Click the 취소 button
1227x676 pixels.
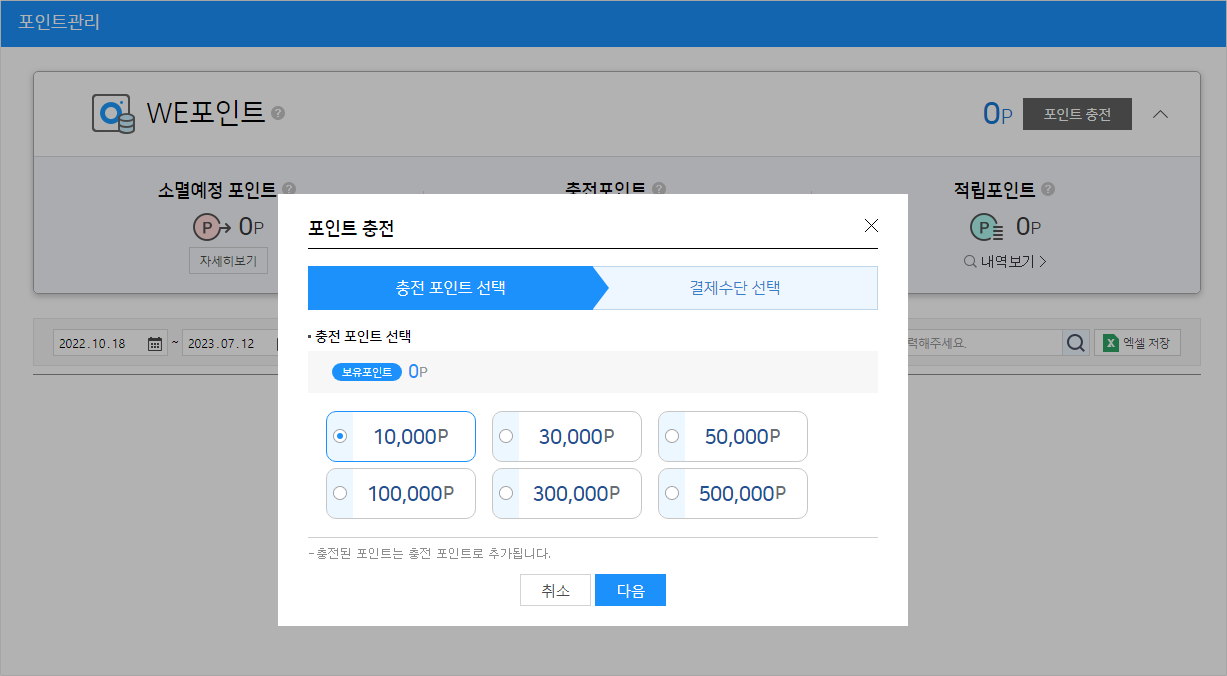555,590
